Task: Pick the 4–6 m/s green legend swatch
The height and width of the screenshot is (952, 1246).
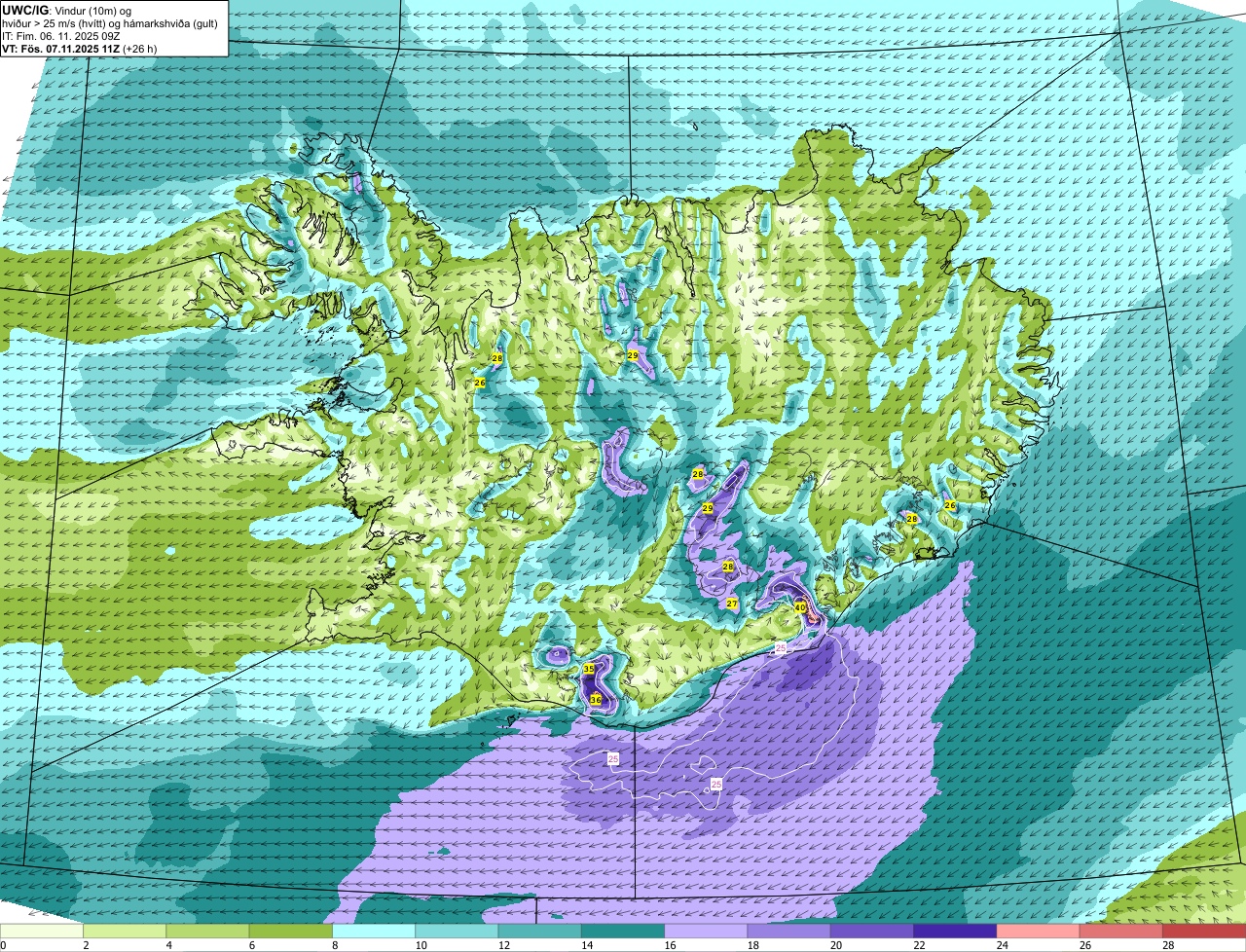Action: click(x=207, y=932)
